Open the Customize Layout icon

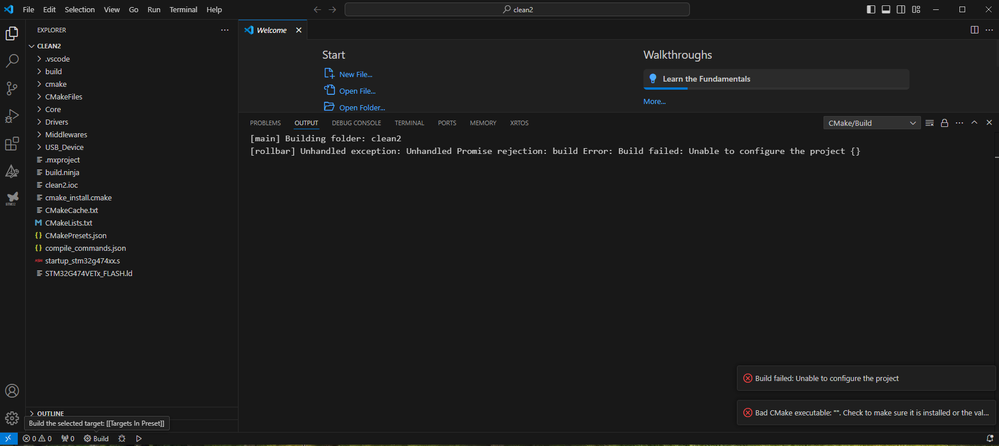coord(916,10)
